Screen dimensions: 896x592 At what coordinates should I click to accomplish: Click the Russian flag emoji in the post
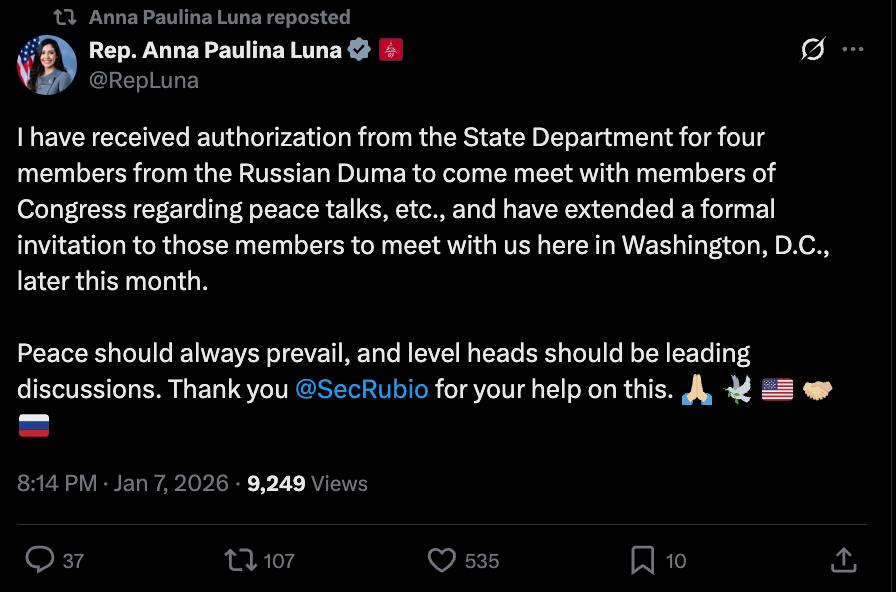tap(33, 427)
